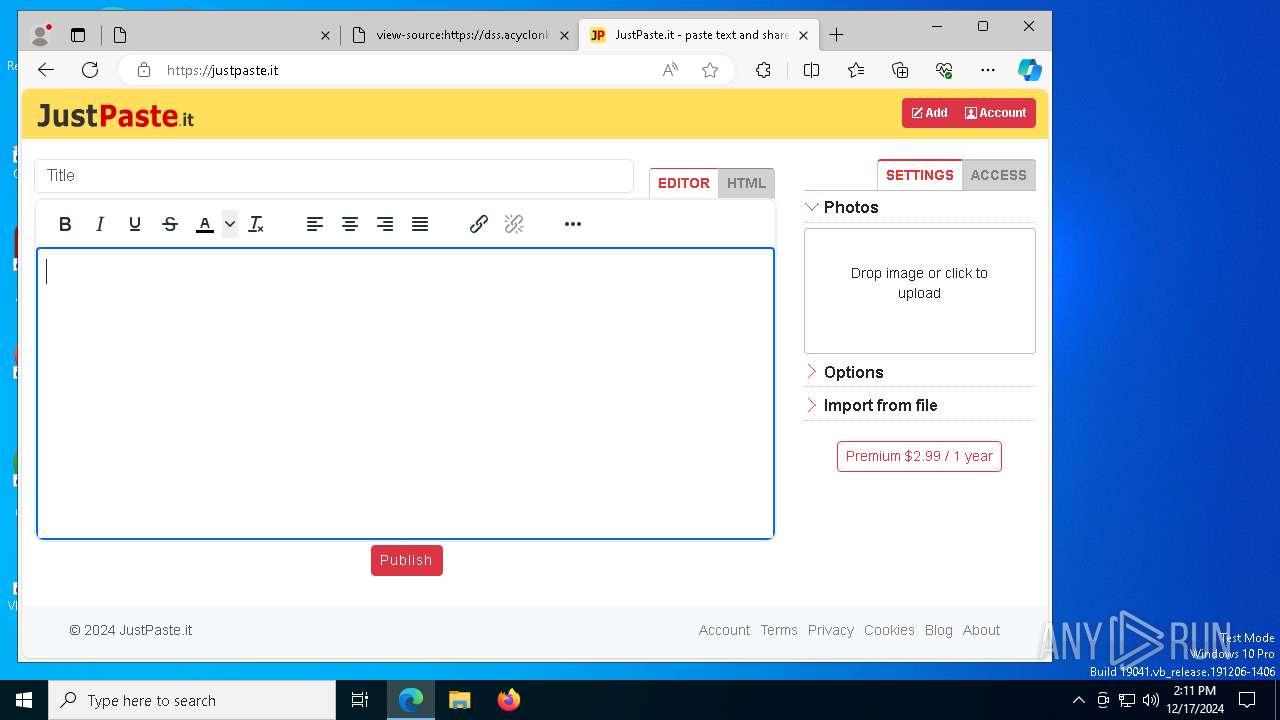Focus the main paste text area

[x=406, y=393]
